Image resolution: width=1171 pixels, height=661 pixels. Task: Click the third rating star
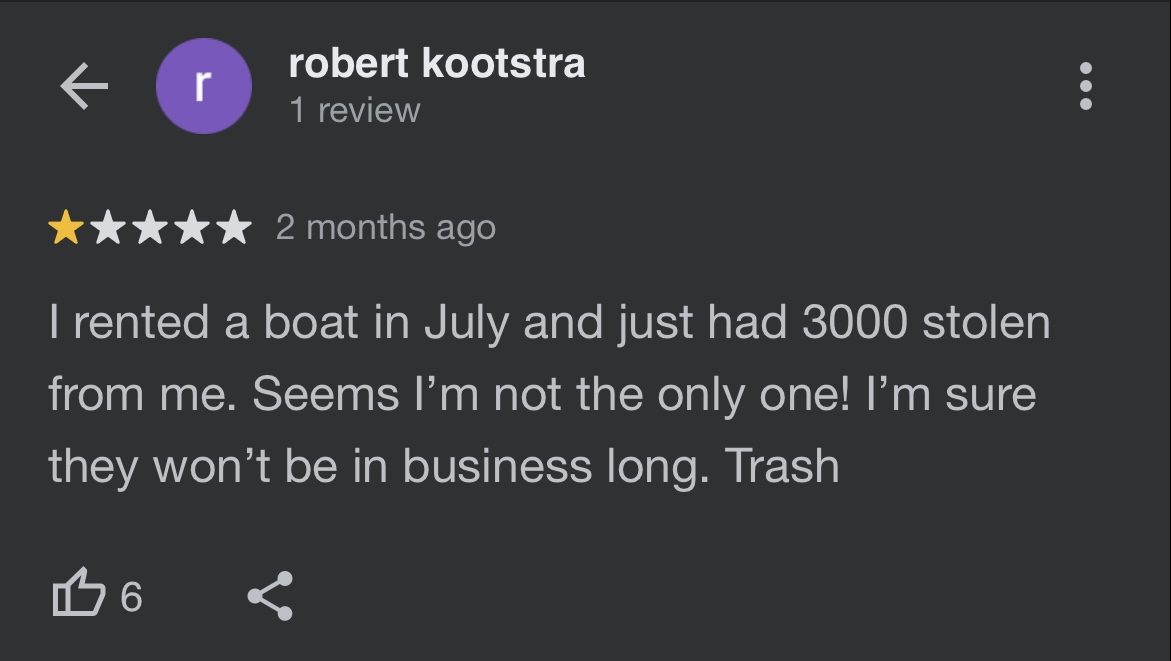pos(150,227)
